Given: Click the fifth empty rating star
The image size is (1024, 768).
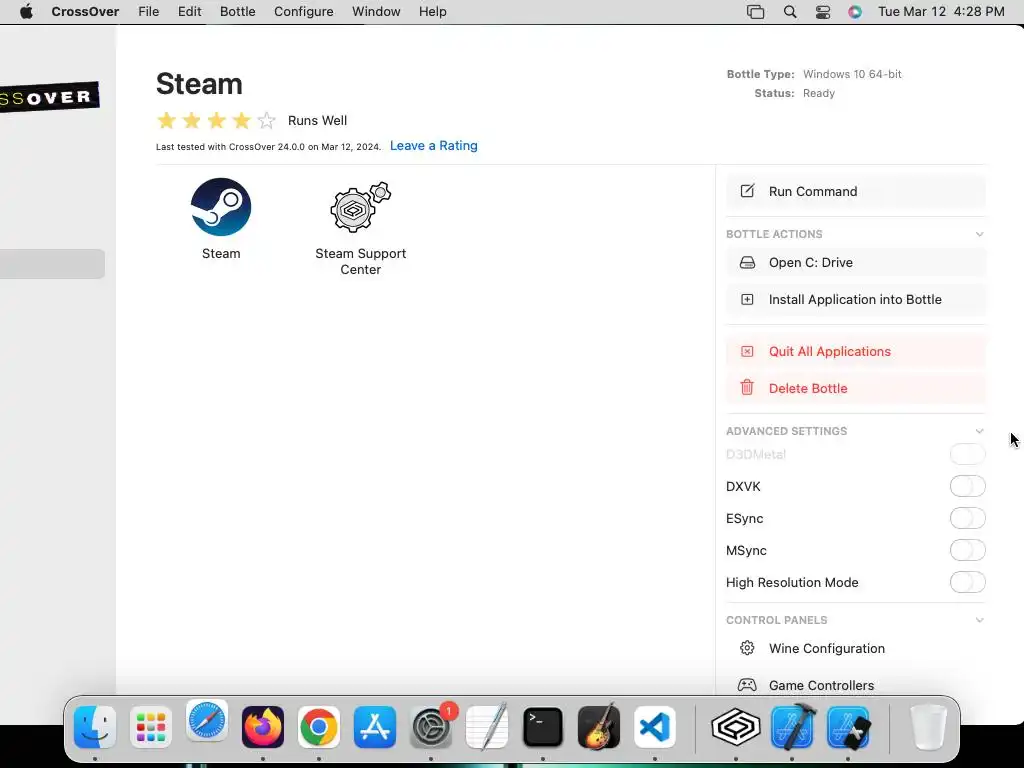Looking at the screenshot, I should (266, 120).
